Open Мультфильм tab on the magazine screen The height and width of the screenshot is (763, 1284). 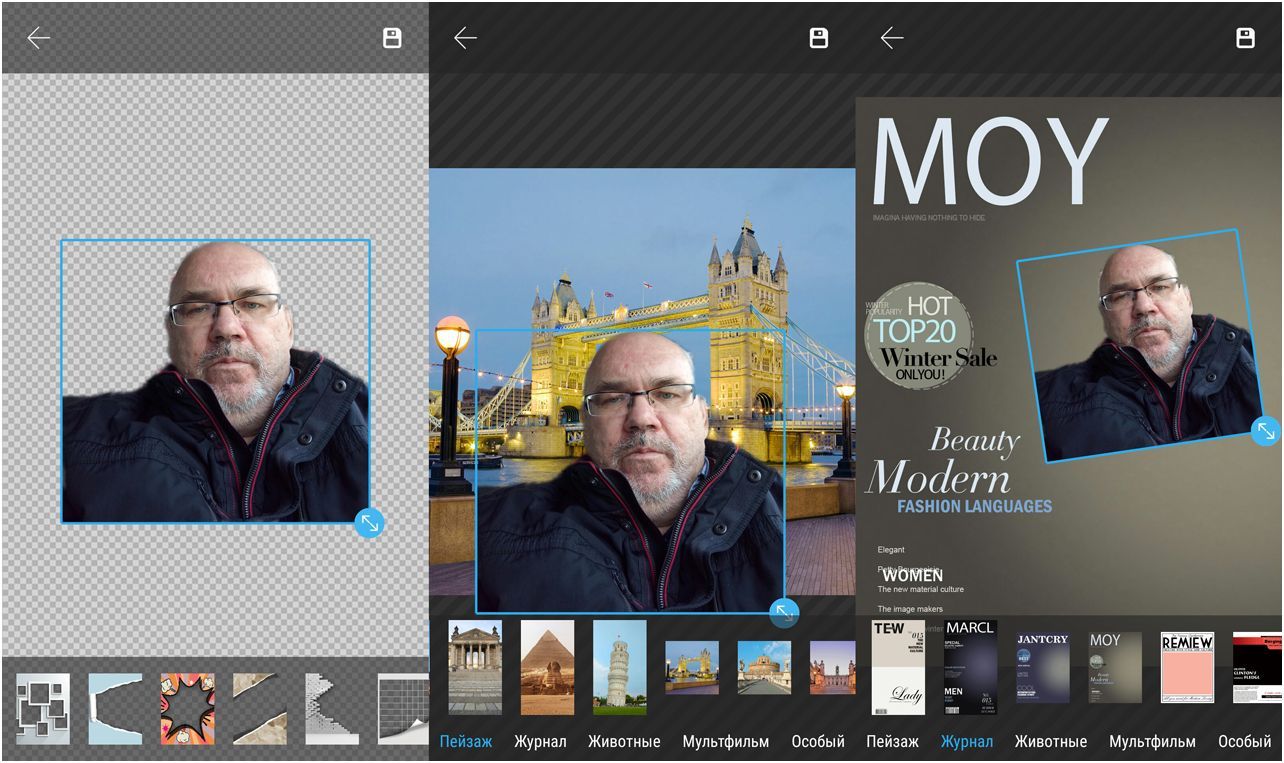pos(1152,742)
